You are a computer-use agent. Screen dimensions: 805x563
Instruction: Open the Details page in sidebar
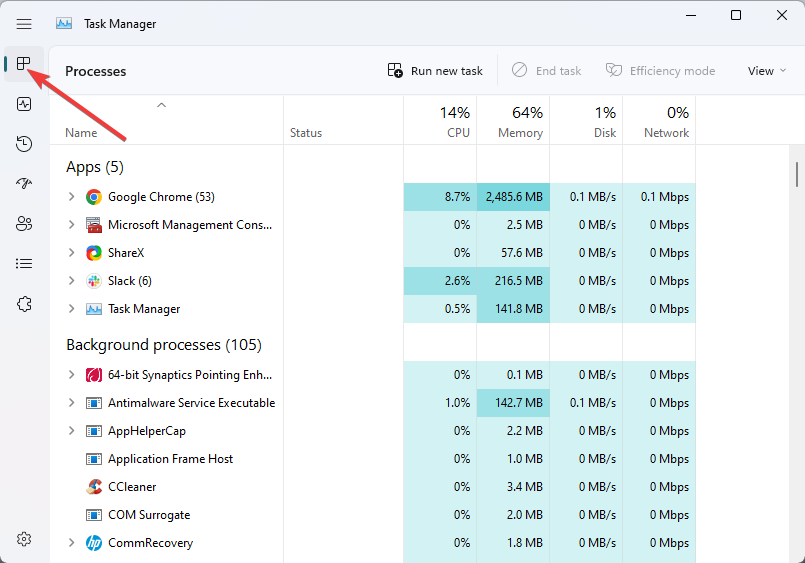(24, 264)
